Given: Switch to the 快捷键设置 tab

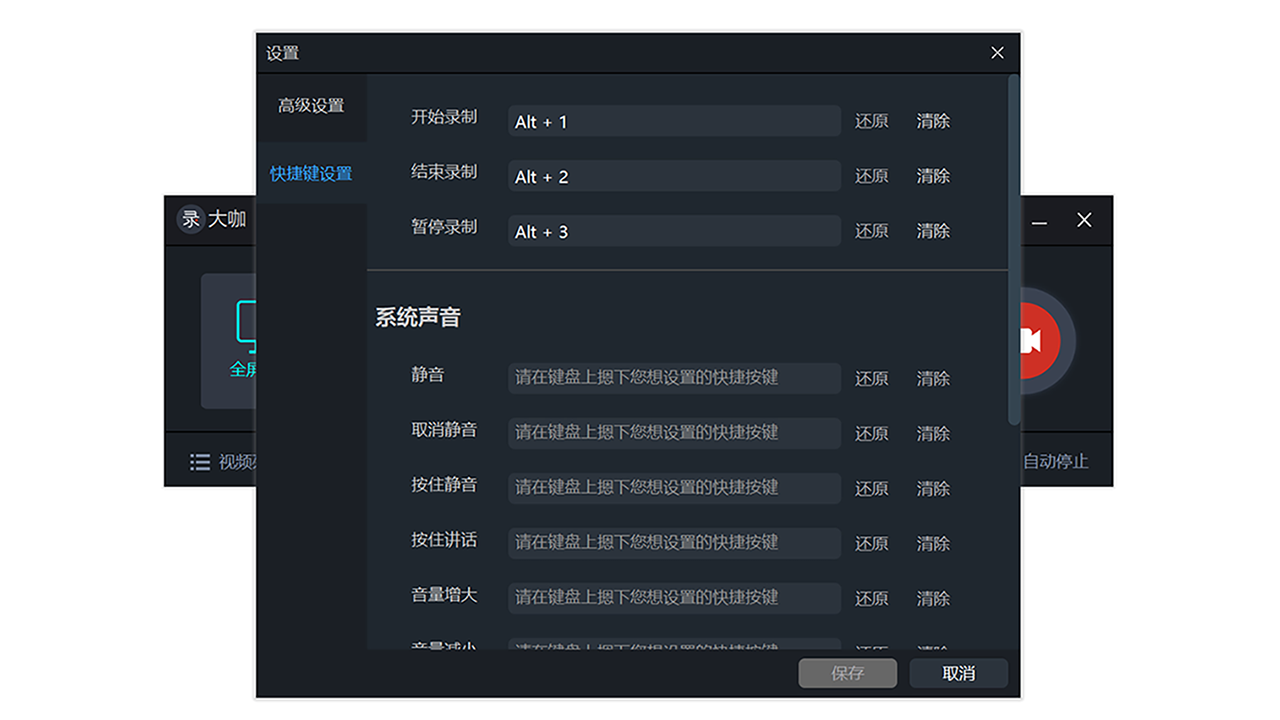Looking at the screenshot, I should pos(311,172).
